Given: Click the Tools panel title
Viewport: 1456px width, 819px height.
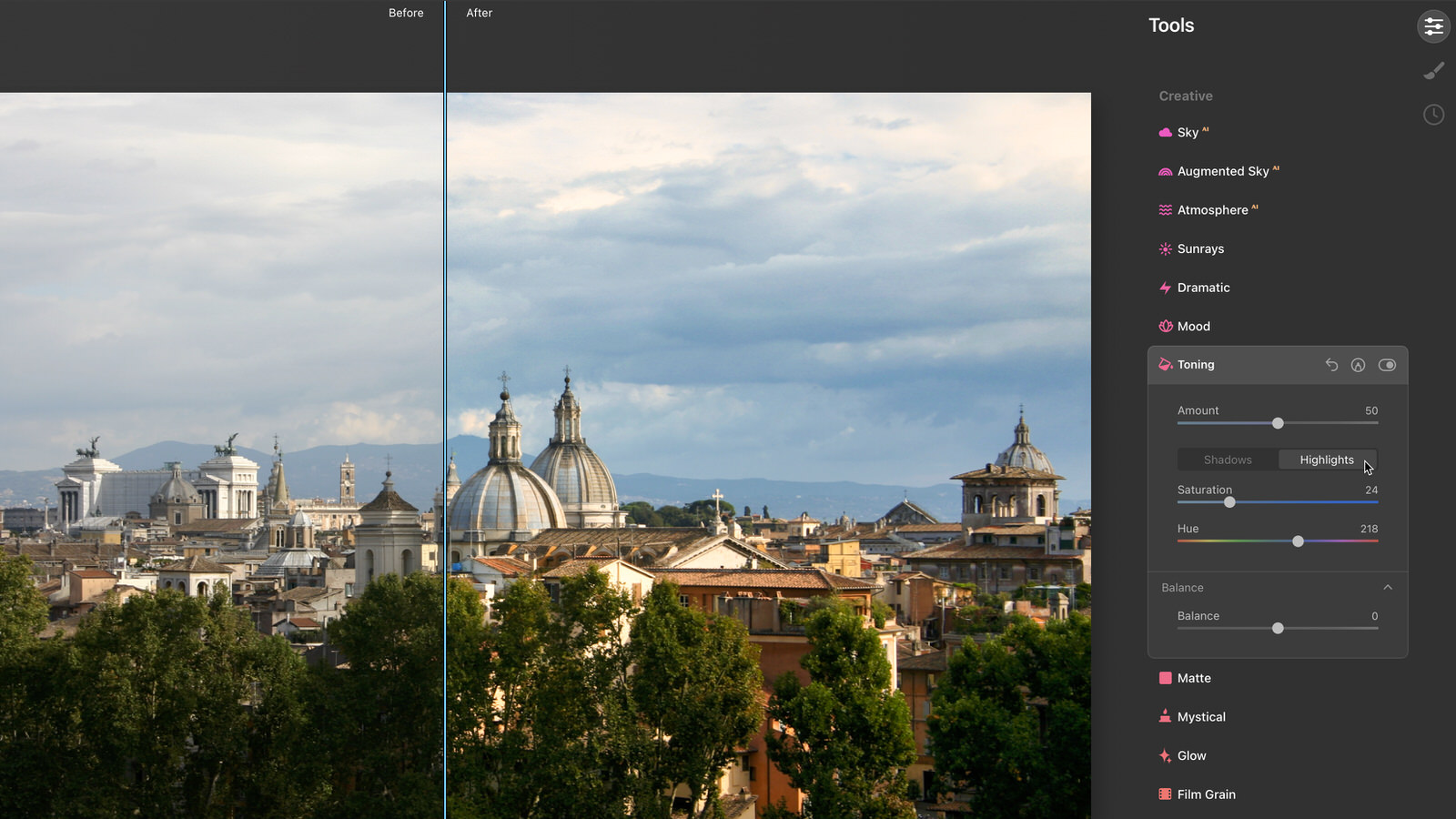Looking at the screenshot, I should [1171, 25].
